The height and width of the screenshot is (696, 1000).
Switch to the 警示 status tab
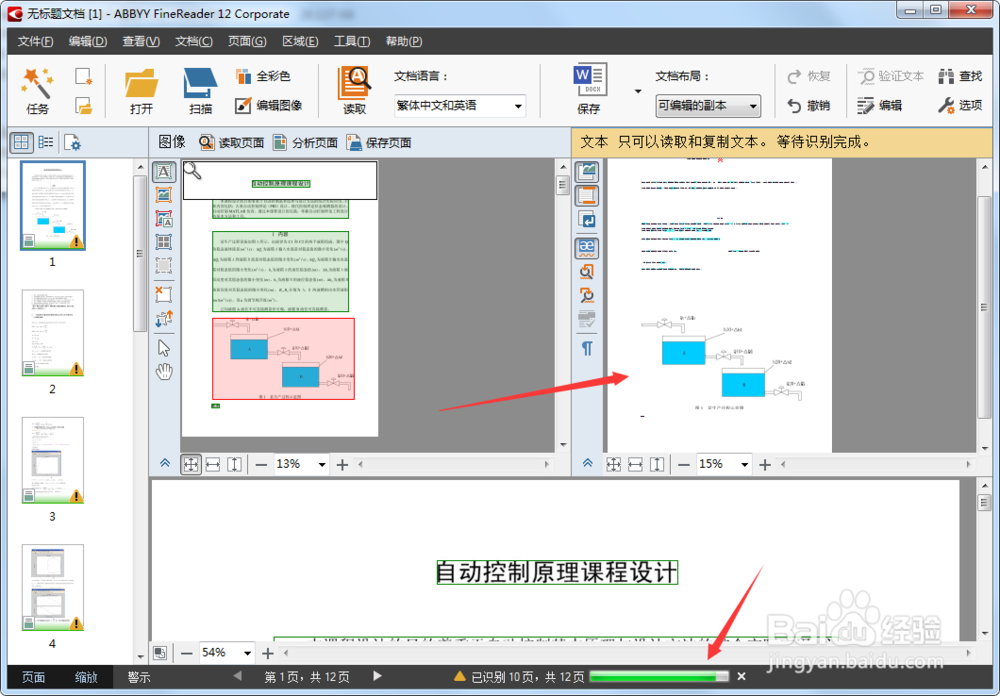point(138,677)
